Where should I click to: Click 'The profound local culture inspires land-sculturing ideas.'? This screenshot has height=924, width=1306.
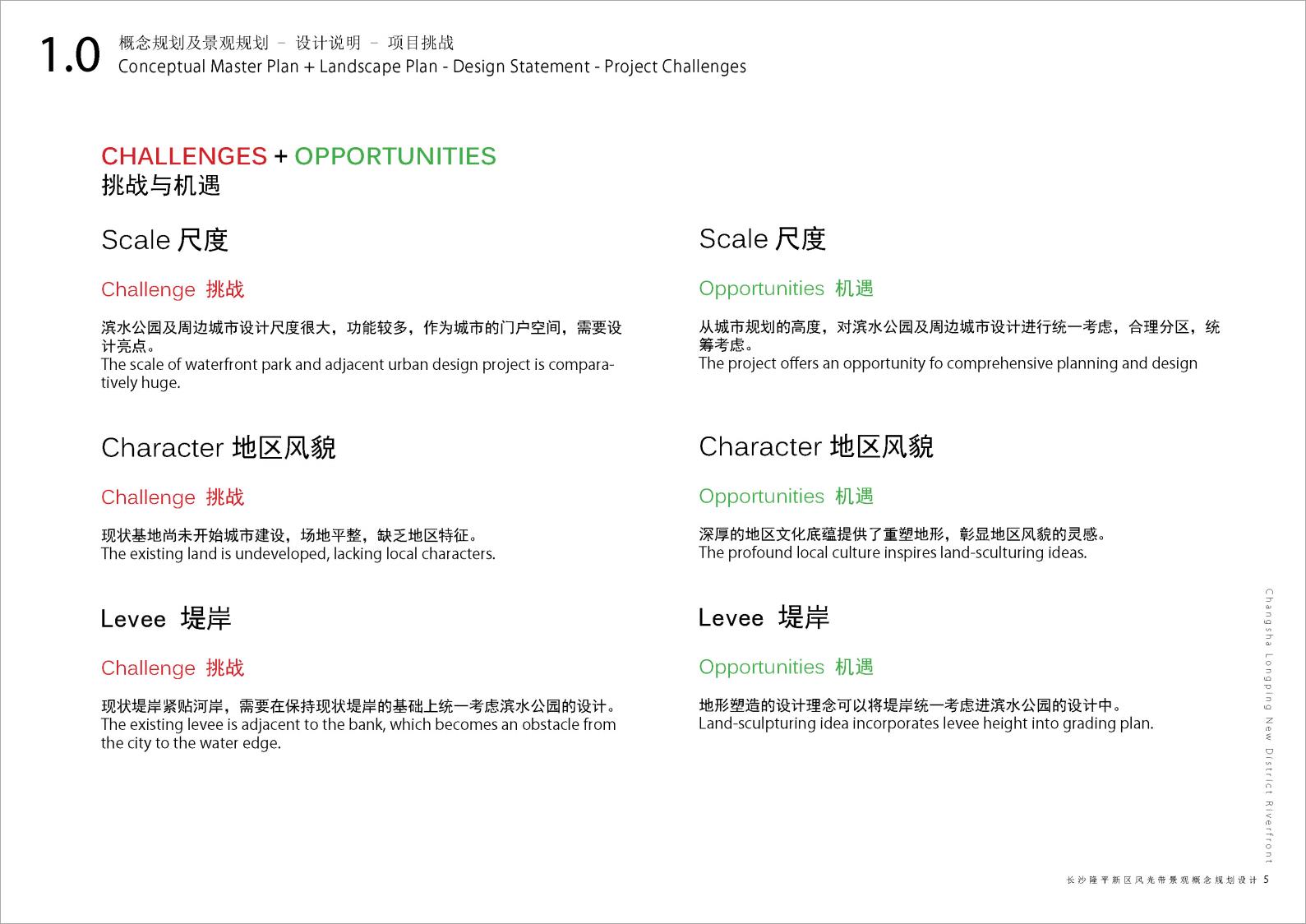(x=893, y=553)
